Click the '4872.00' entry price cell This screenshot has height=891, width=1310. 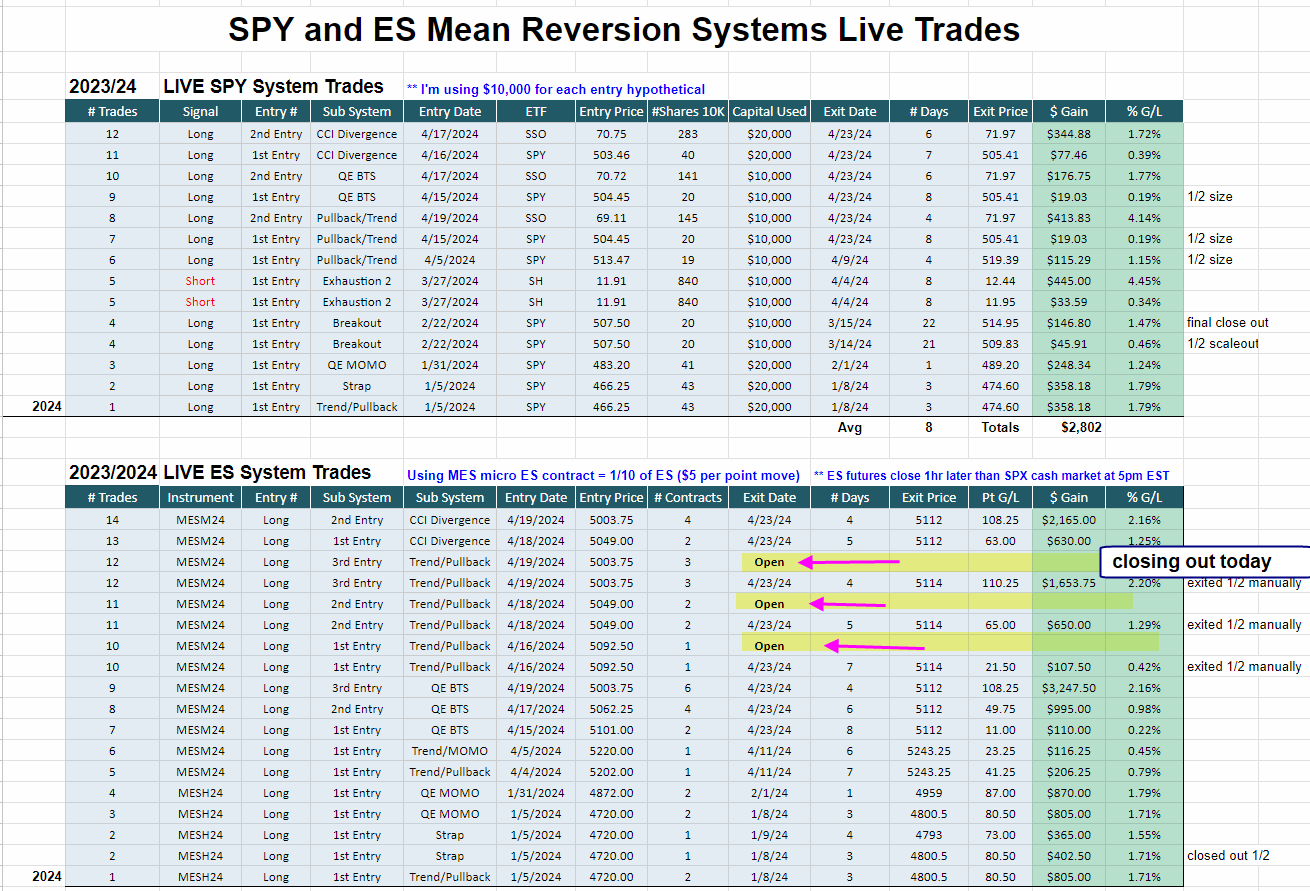(x=612, y=793)
